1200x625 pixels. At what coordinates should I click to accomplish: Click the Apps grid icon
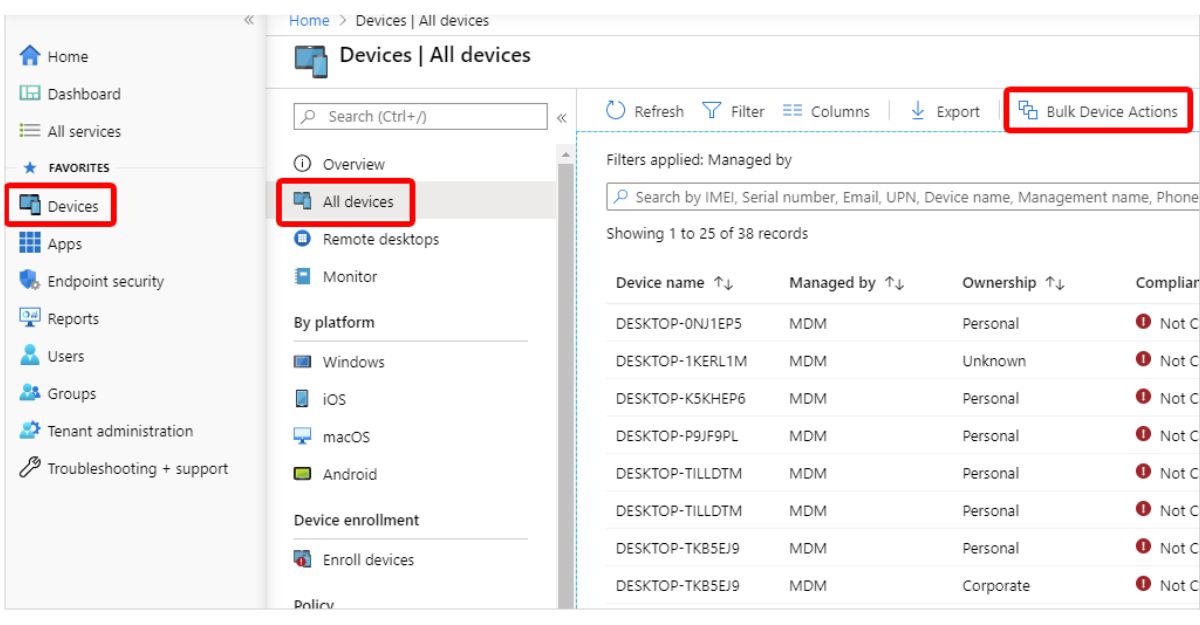tap(29, 244)
